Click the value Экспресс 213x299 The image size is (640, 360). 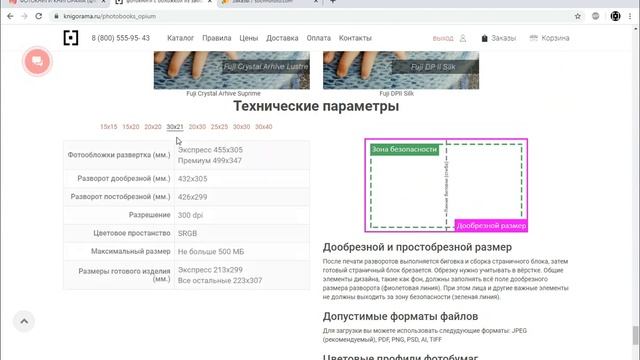point(210,270)
